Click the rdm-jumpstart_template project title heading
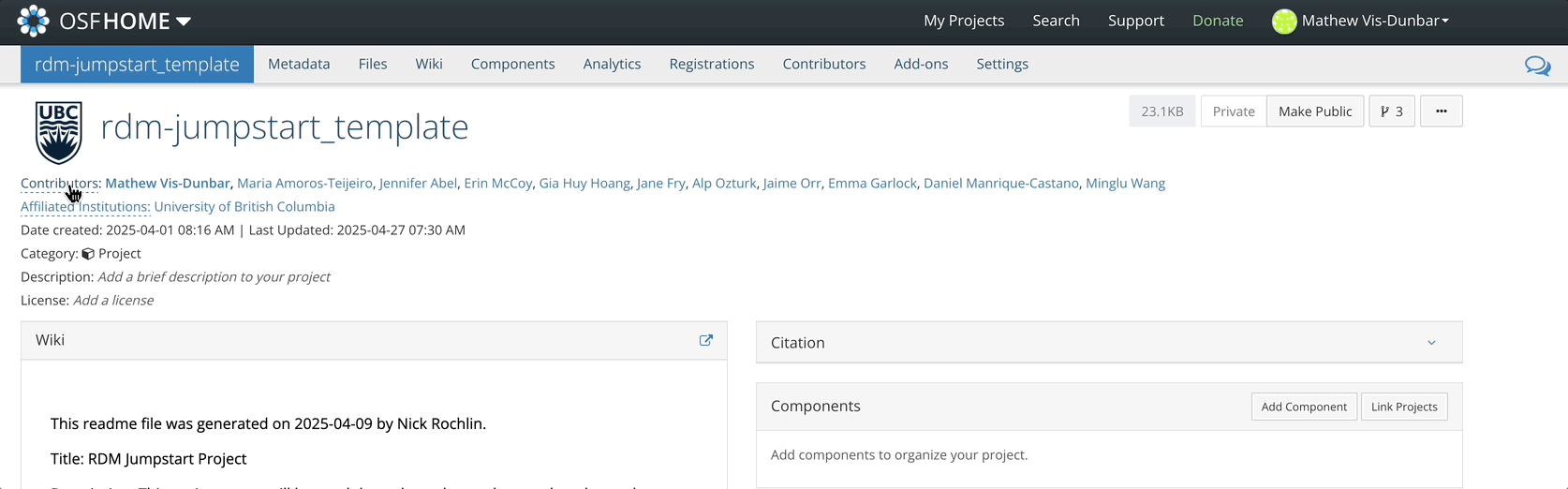 pyautogui.click(x=285, y=126)
